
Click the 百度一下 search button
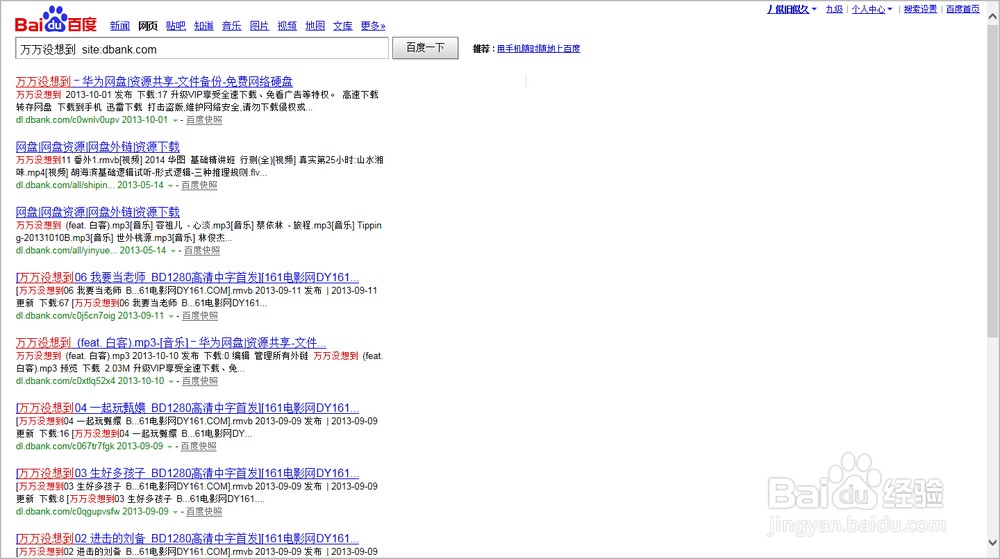pos(425,48)
